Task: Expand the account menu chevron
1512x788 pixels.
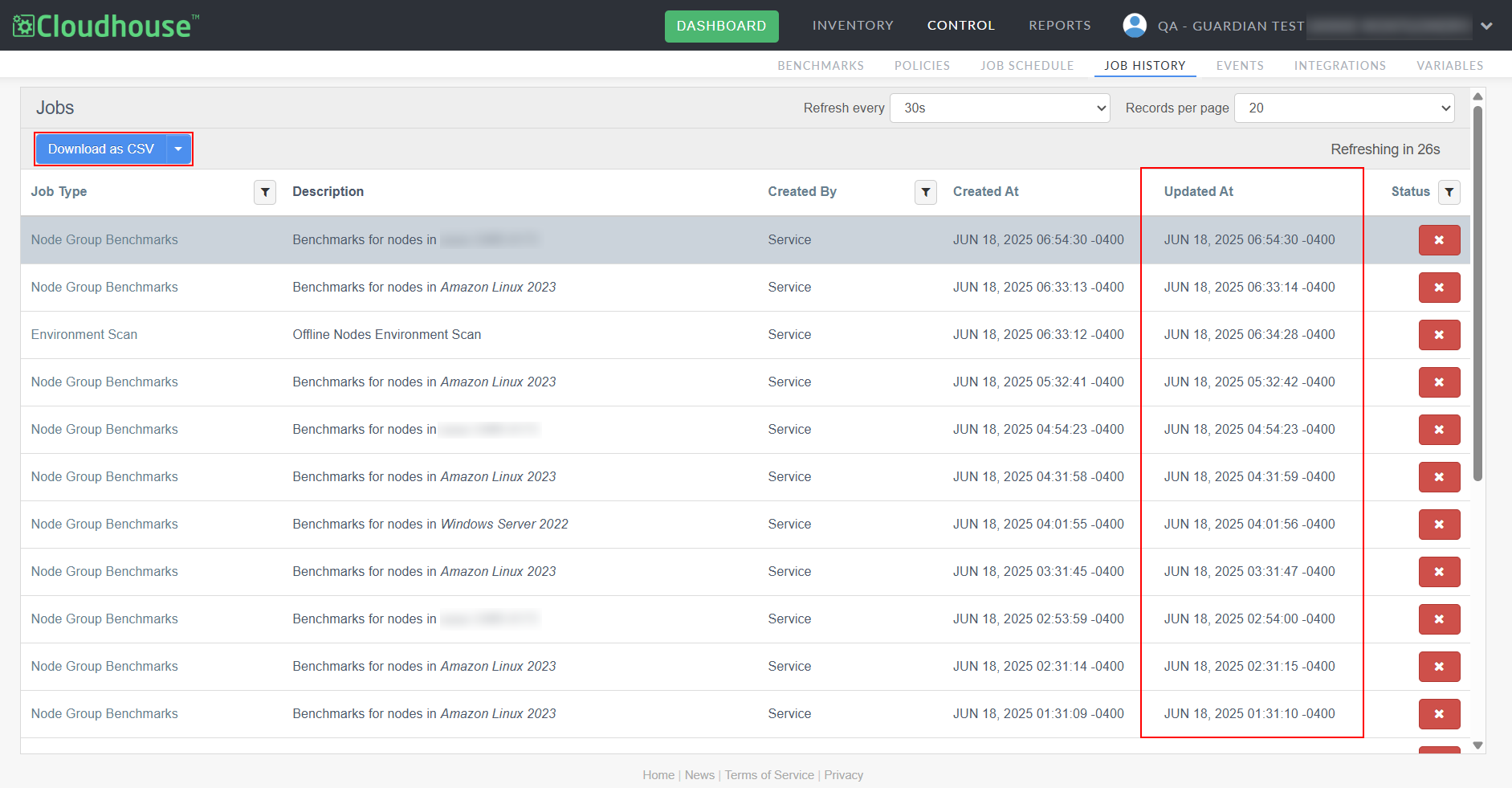Action: pos(1486,26)
